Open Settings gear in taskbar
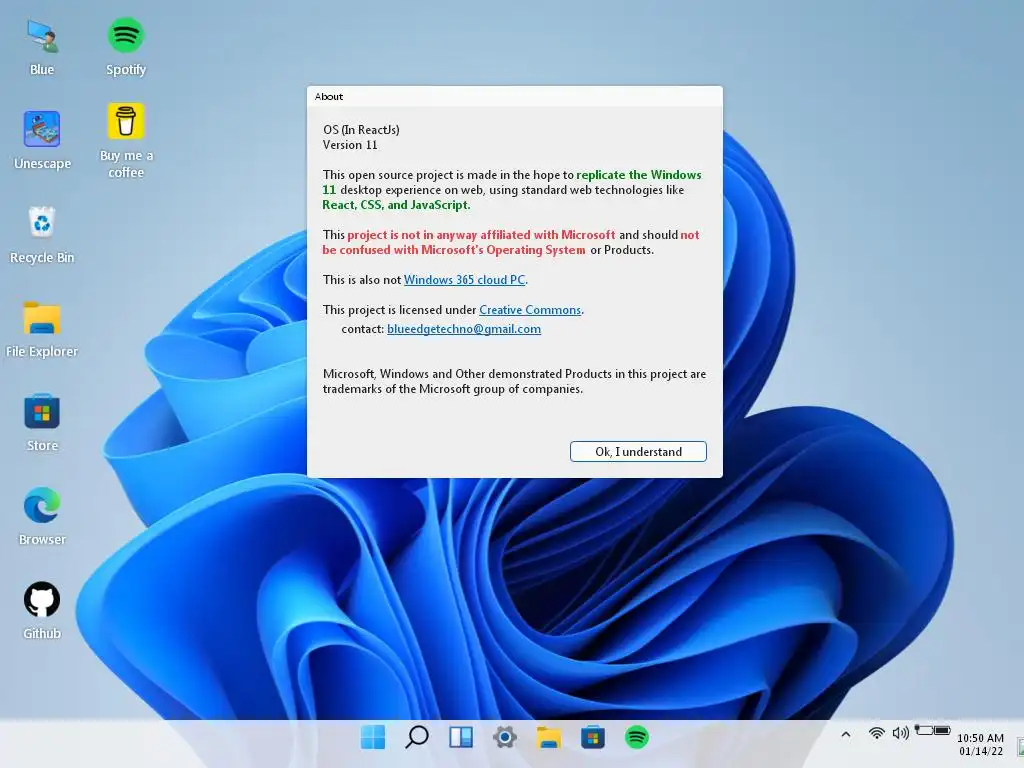Viewport: 1024px width, 768px height. pos(505,737)
